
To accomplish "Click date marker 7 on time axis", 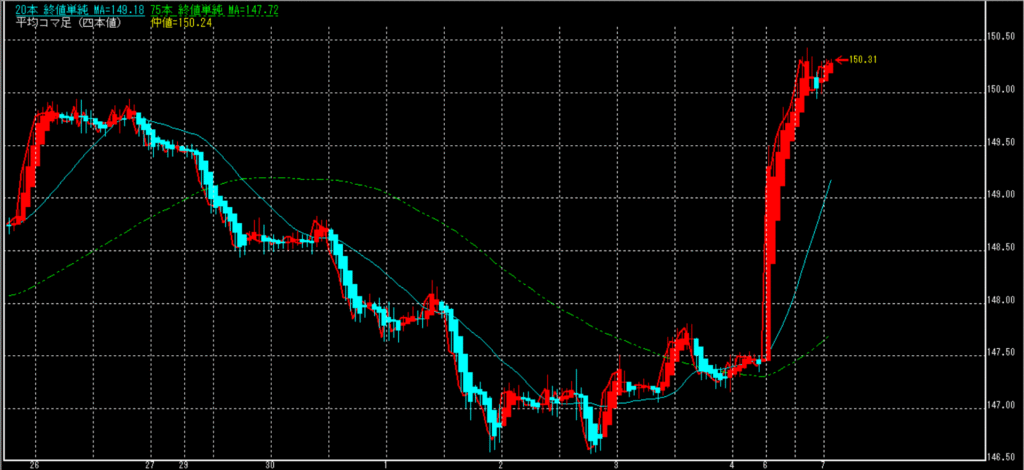I will [822, 465].
